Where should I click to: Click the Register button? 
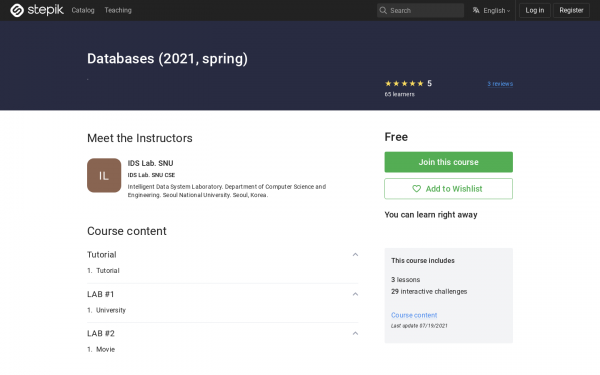tap(571, 10)
